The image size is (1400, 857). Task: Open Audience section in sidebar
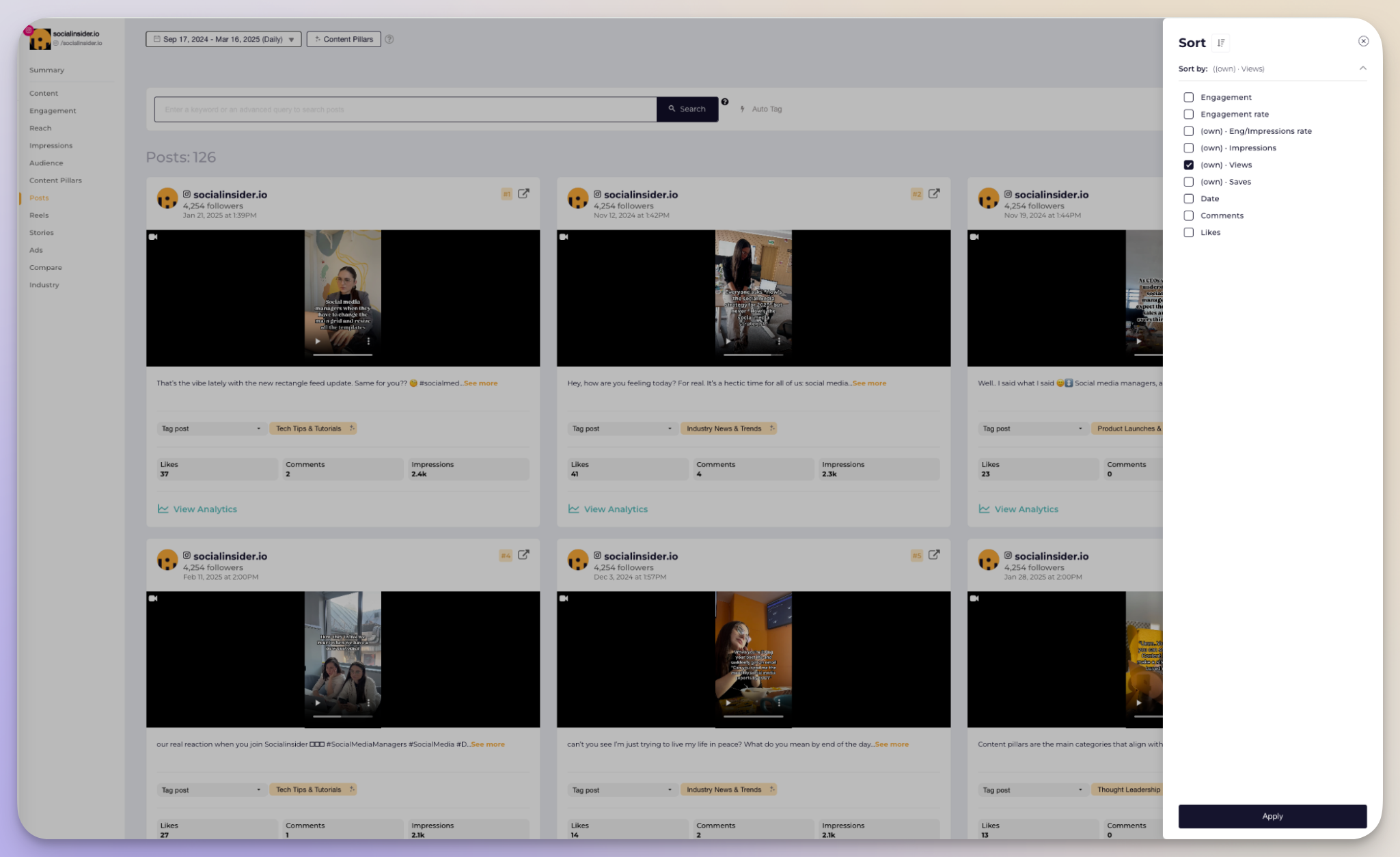46,163
